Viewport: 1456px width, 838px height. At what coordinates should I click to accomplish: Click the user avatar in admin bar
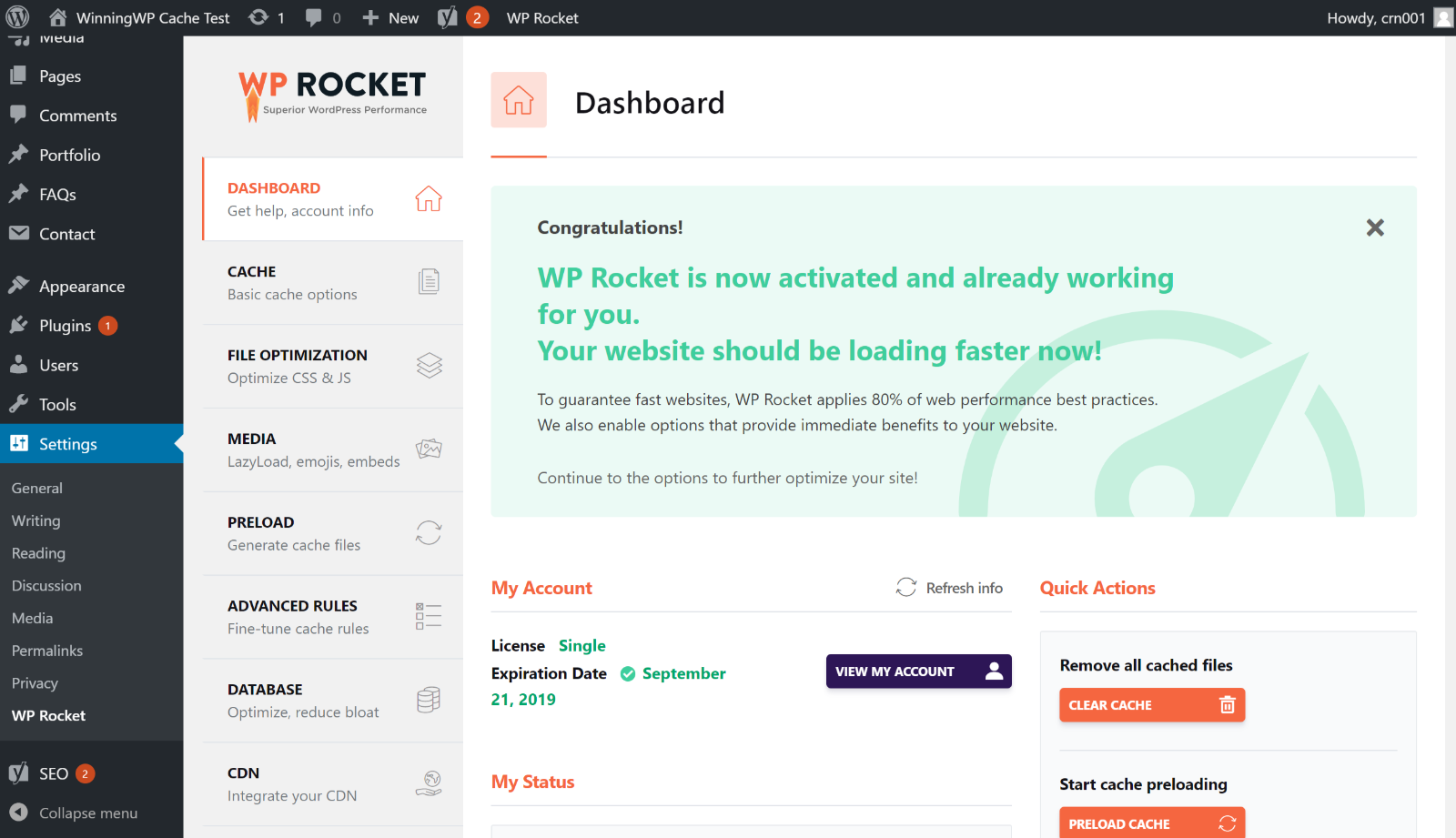(x=1443, y=17)
